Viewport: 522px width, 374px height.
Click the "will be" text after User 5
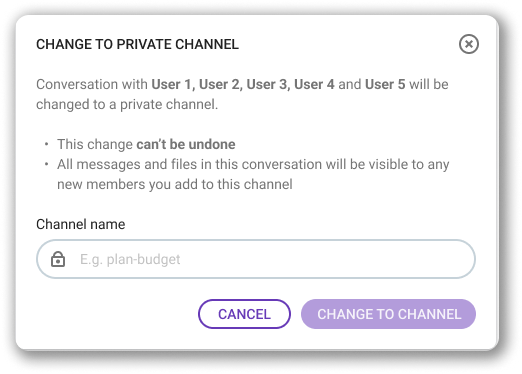tap(429, 84)
